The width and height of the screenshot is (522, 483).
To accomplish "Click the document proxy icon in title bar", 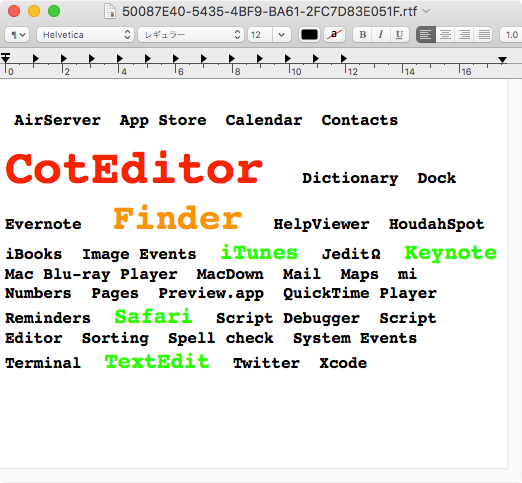I will tap(110, 11).
